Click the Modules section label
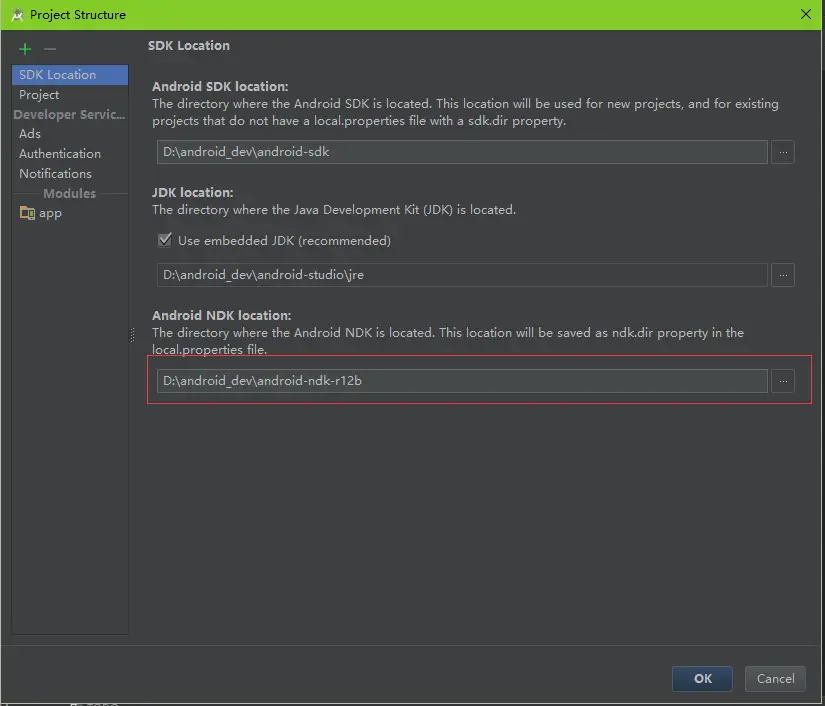 [x=69, y=193]
